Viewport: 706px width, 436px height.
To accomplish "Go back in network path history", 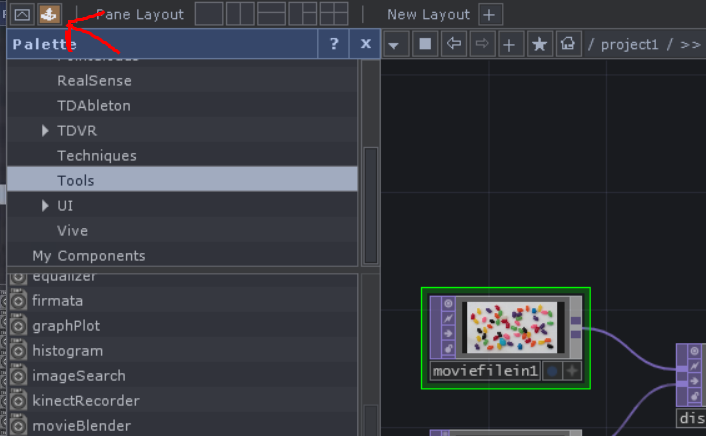I will 453,44.
